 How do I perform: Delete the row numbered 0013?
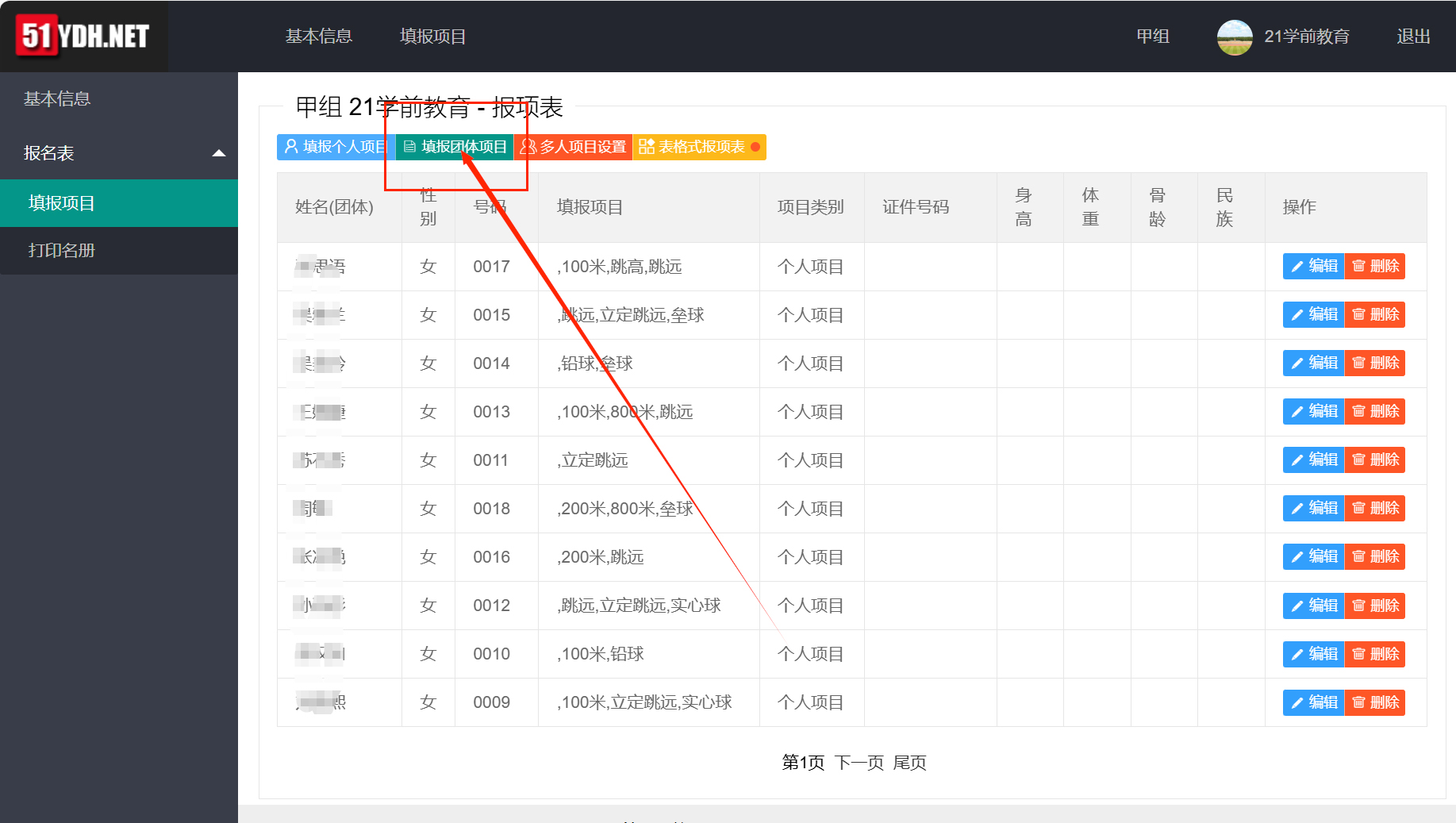(x=1375, y=411)
